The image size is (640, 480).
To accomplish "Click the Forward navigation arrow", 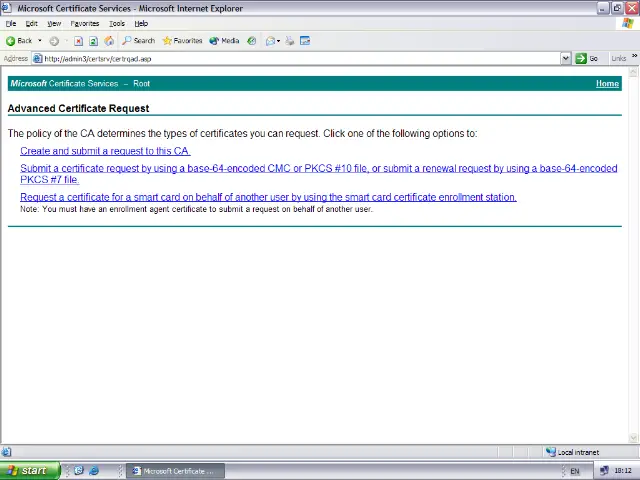I will pos(54,41).
